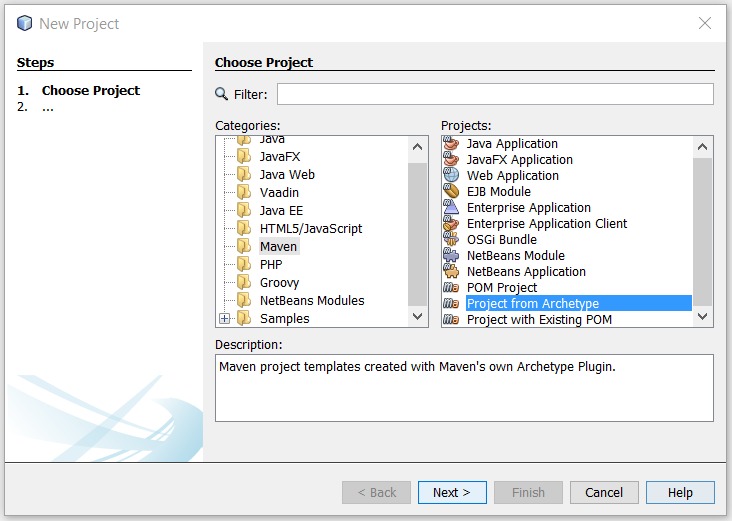Click the NetBeans Modules folder icon

[x=244, y=300]
